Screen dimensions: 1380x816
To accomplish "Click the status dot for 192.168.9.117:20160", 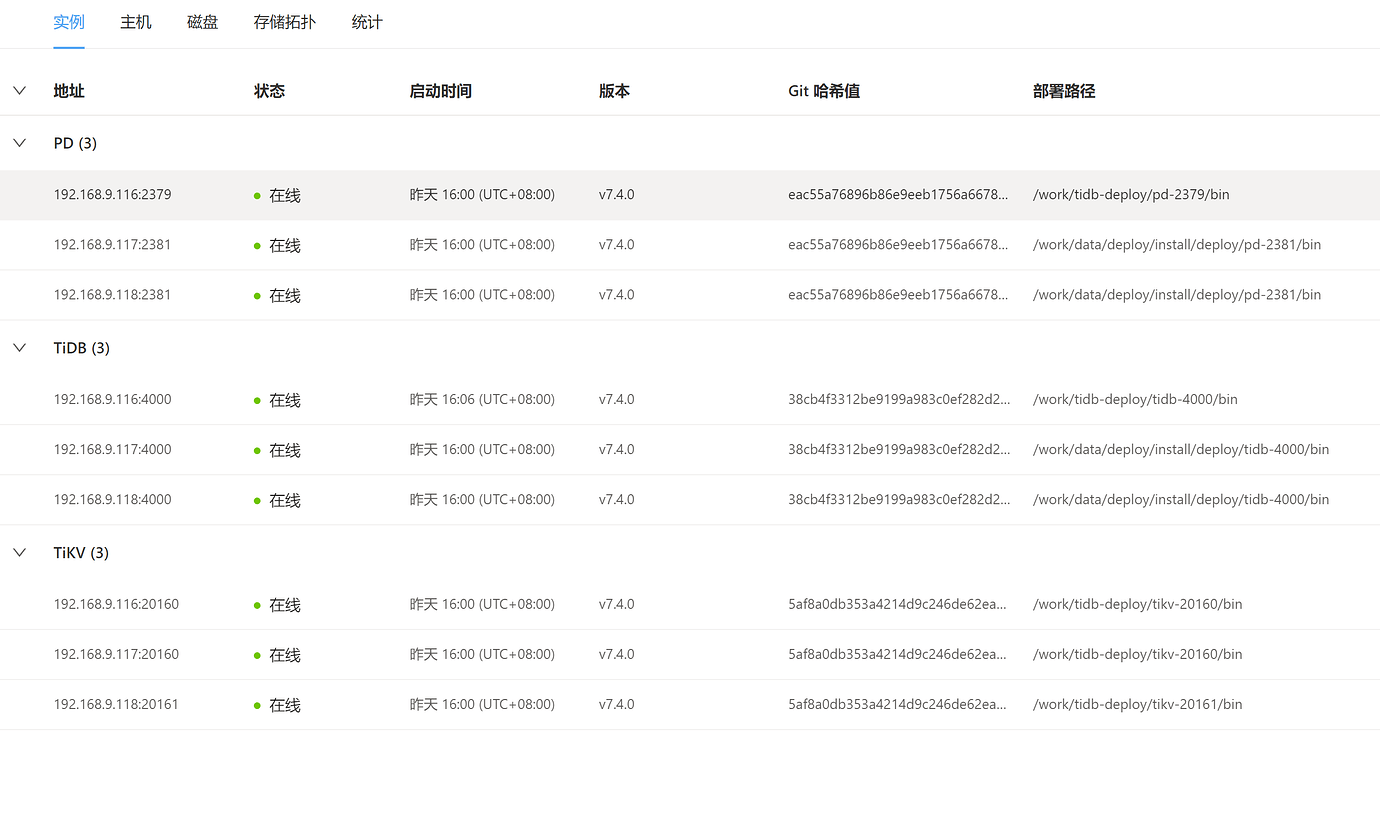I will [x=258, y=654].
